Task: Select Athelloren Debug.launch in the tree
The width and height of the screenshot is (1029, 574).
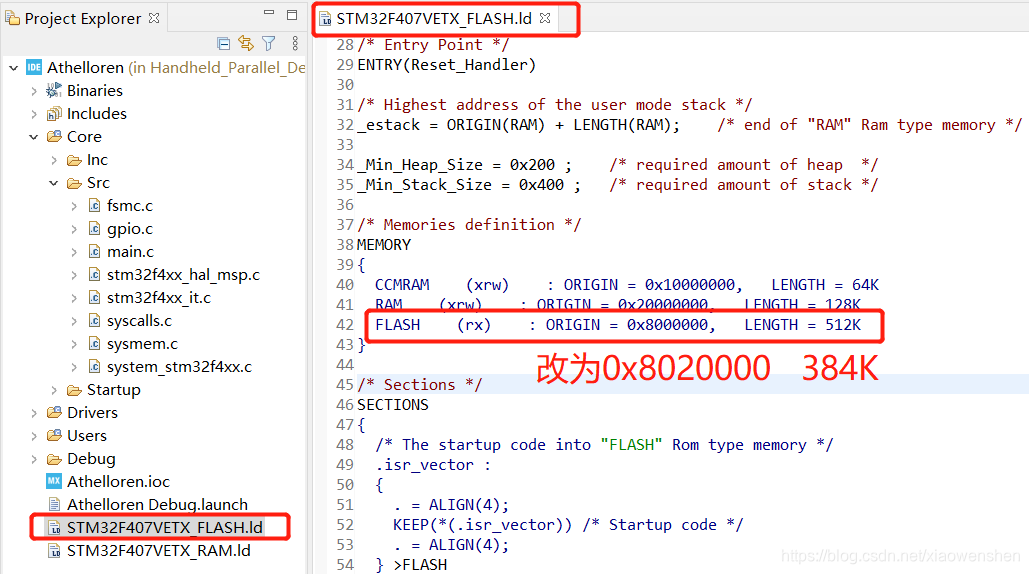Action: 158,504
